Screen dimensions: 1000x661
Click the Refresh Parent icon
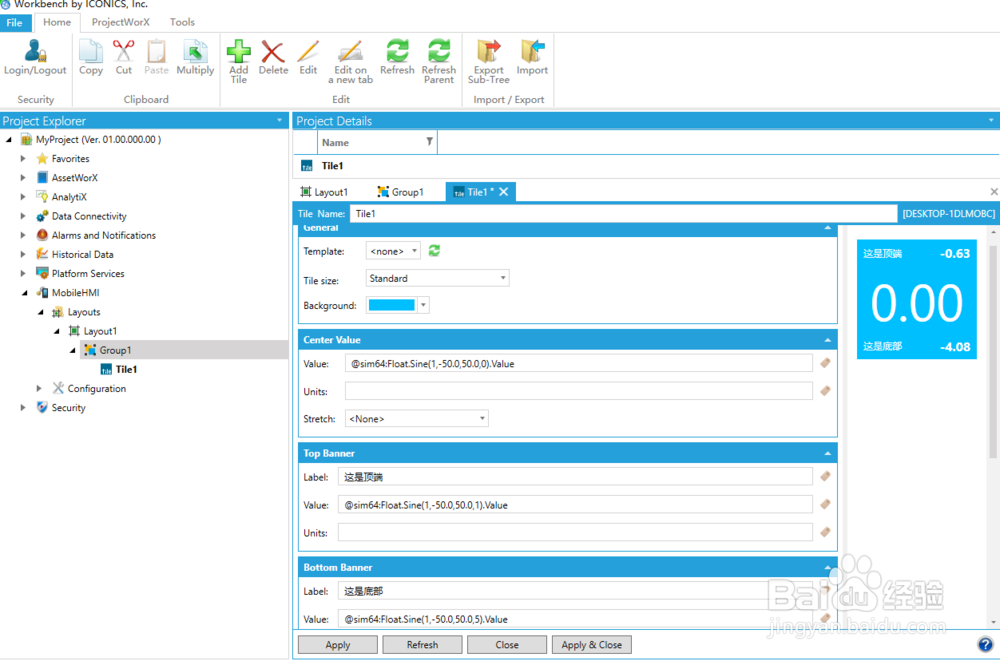pos(439,51)
